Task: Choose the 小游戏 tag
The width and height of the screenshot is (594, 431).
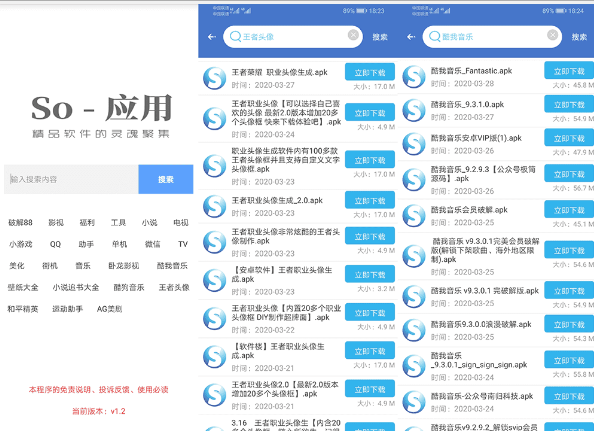Action: click(x=20, y=244)
